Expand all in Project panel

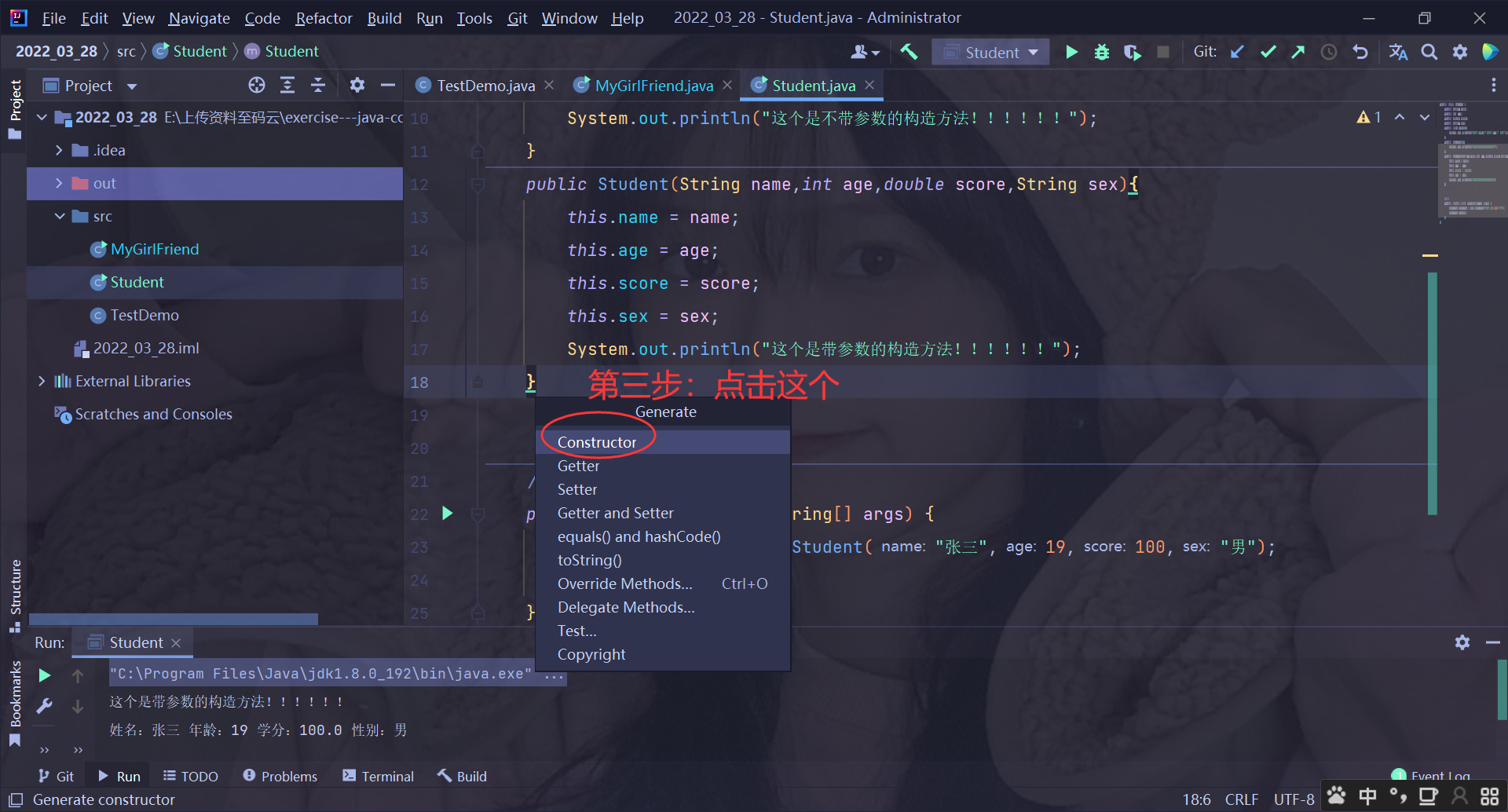[287, 86]
